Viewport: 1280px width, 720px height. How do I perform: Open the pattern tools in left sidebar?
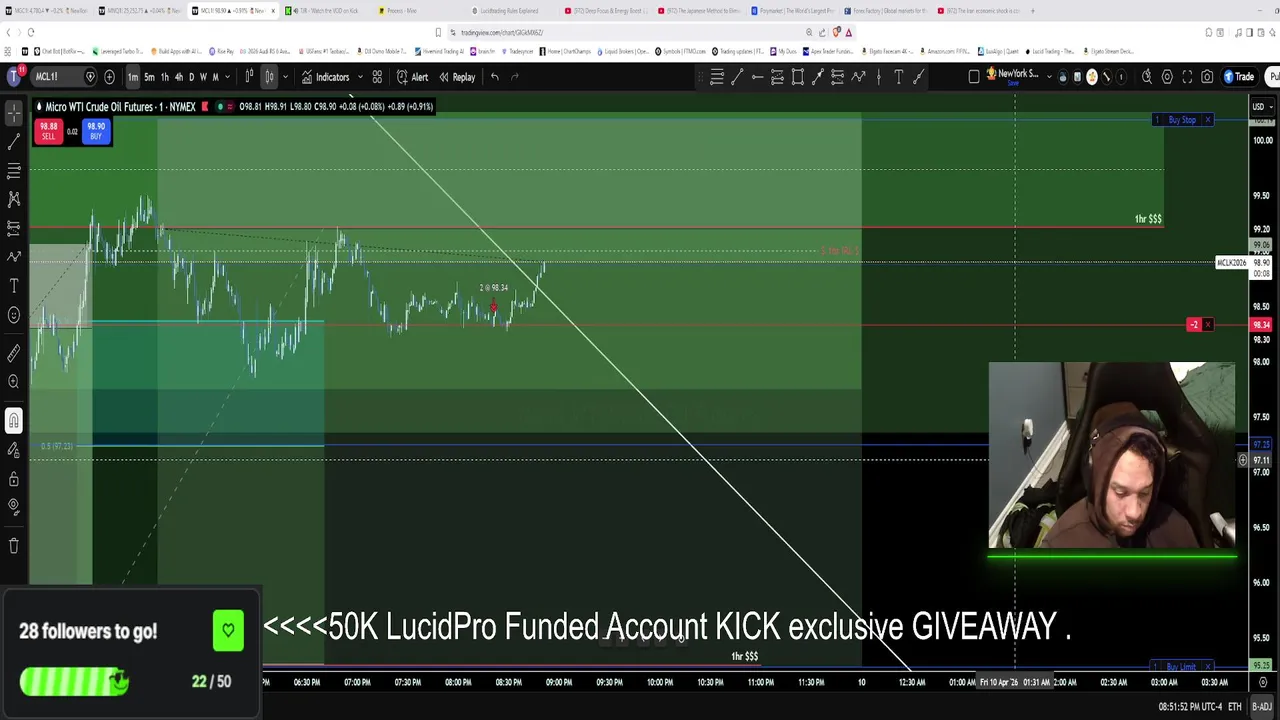point(14,200)
